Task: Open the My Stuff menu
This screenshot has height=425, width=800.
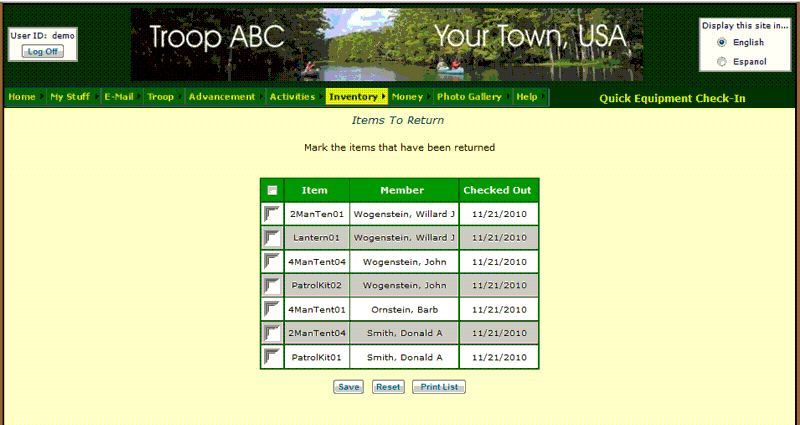Action: pyautogui.click(x=73, y=96)
